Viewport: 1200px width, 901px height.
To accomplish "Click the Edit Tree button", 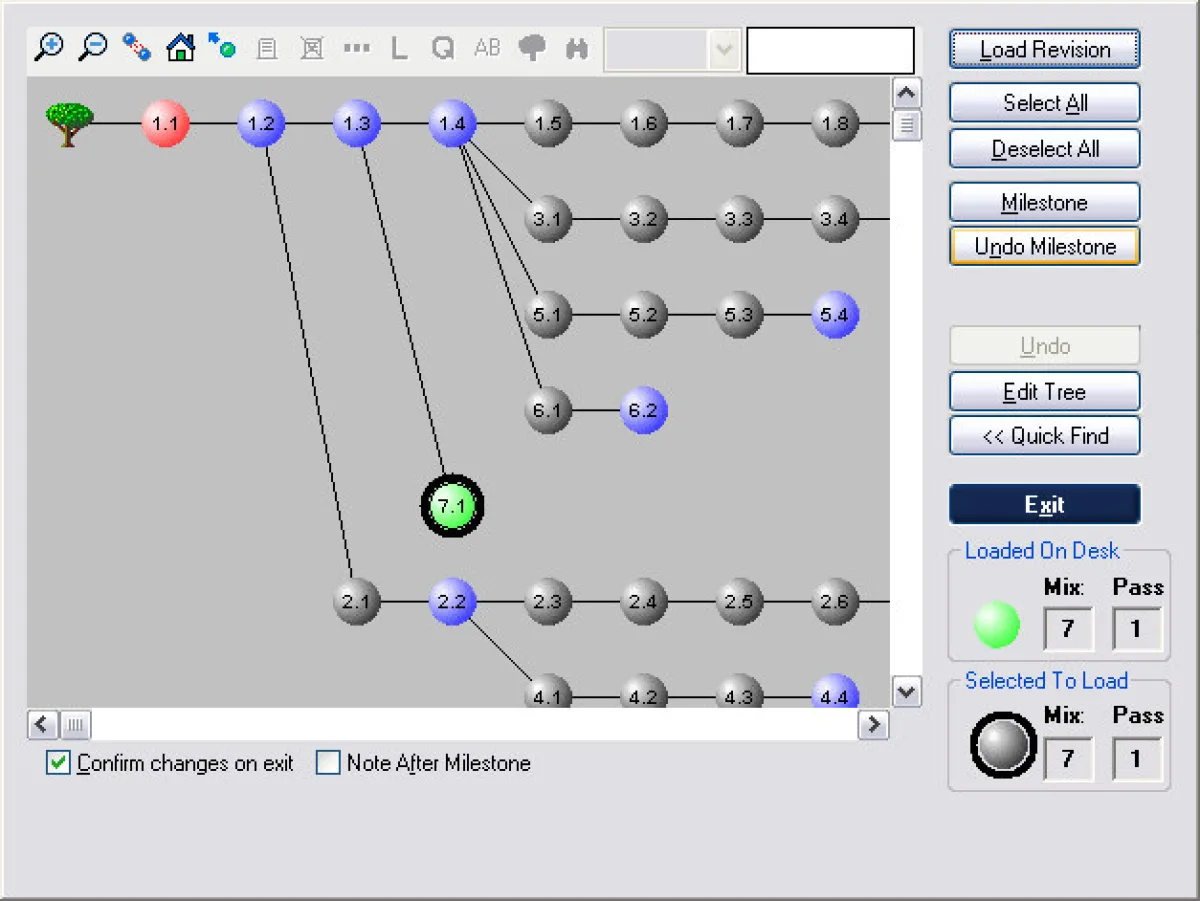I will [1045, 392].
